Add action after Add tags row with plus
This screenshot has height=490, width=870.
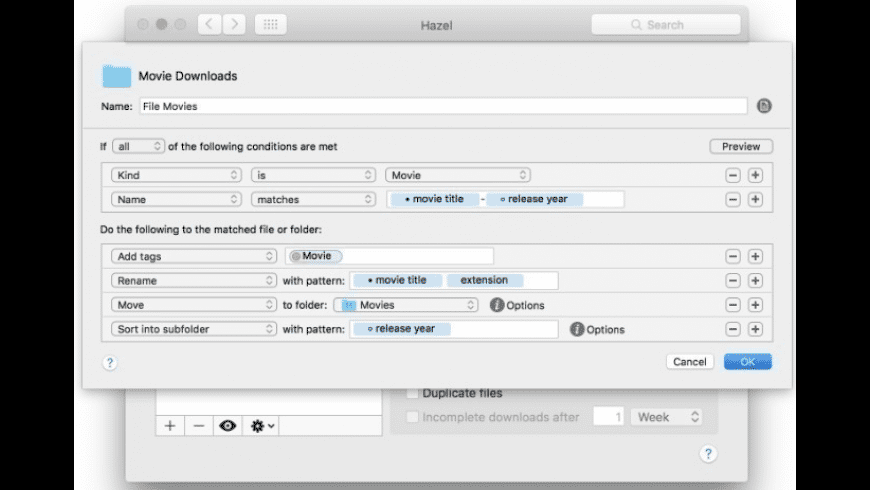pos(755,256)
